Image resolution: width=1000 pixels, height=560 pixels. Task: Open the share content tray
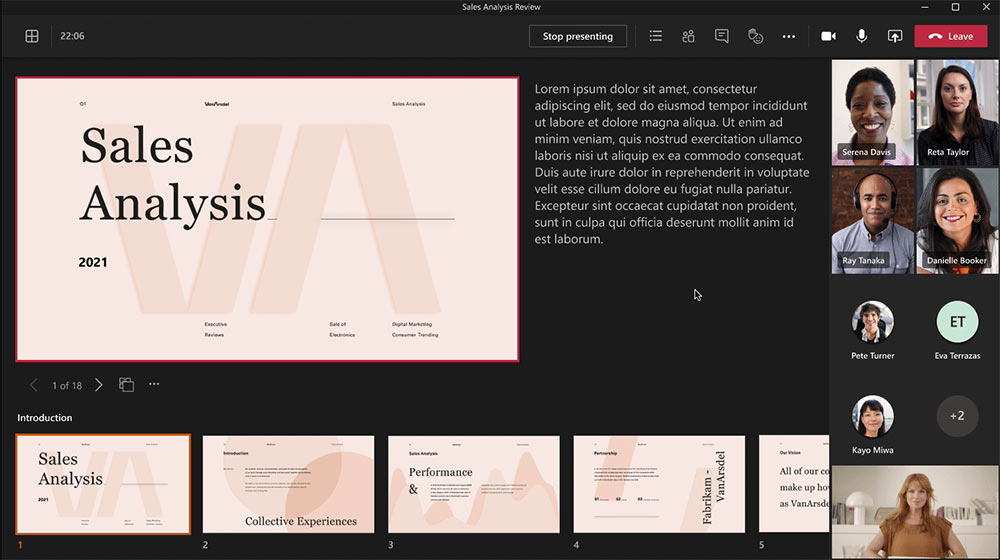tap(895, 36)
